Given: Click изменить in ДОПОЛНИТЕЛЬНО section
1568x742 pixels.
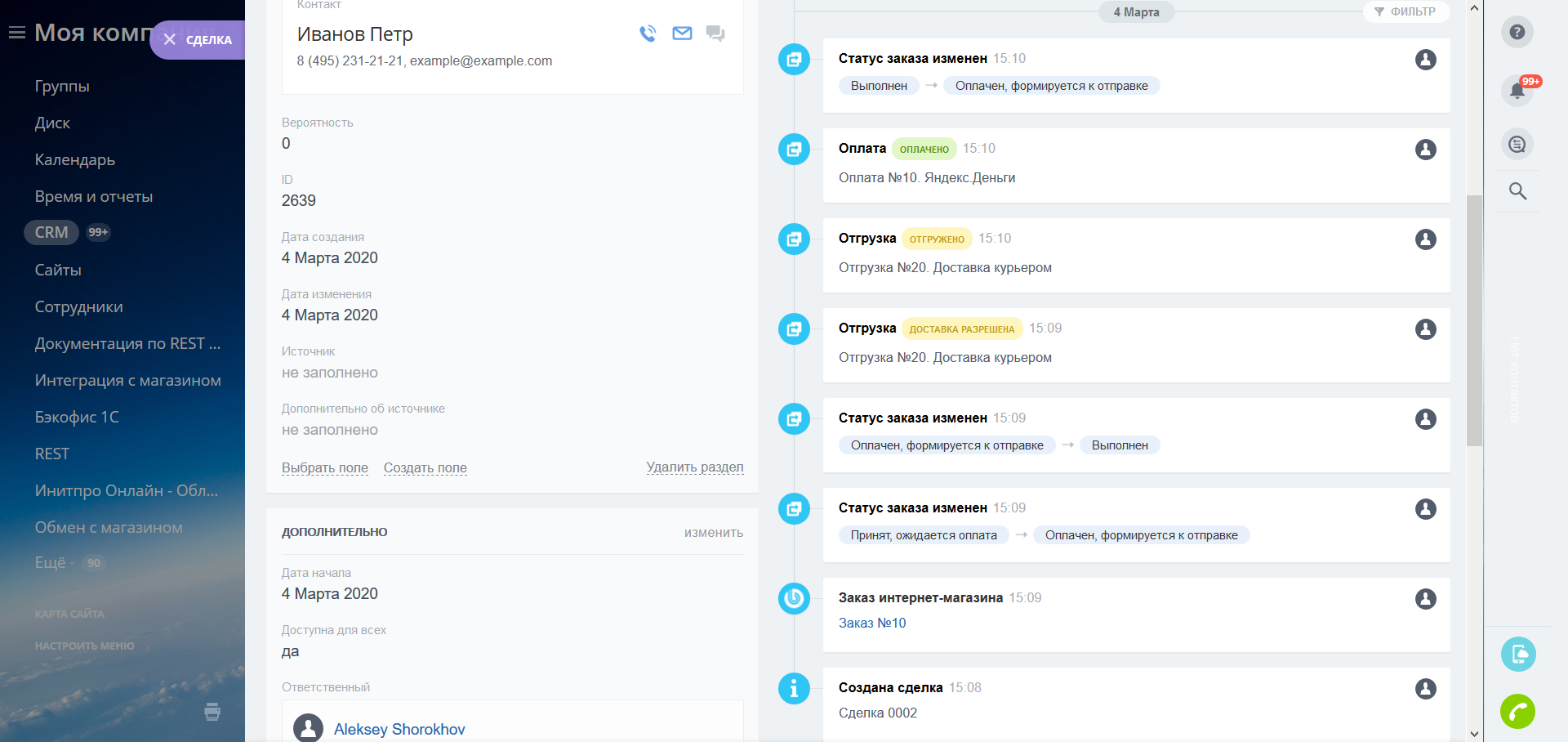Looking at the screenshot, I should [713, 533].
